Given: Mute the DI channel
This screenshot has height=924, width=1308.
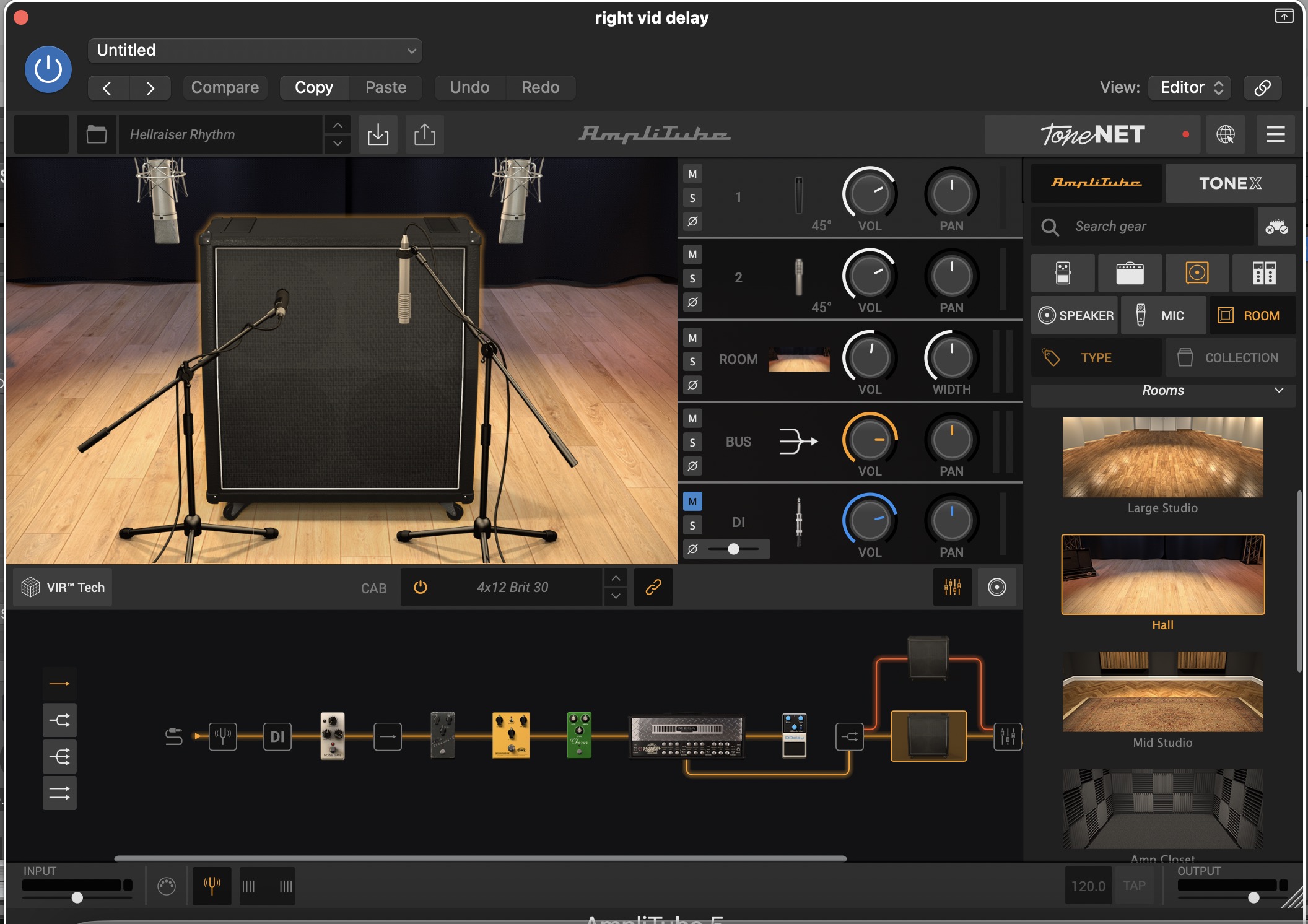Looking at the screenshot, I should pyautogui.click(x=692, y=502).
